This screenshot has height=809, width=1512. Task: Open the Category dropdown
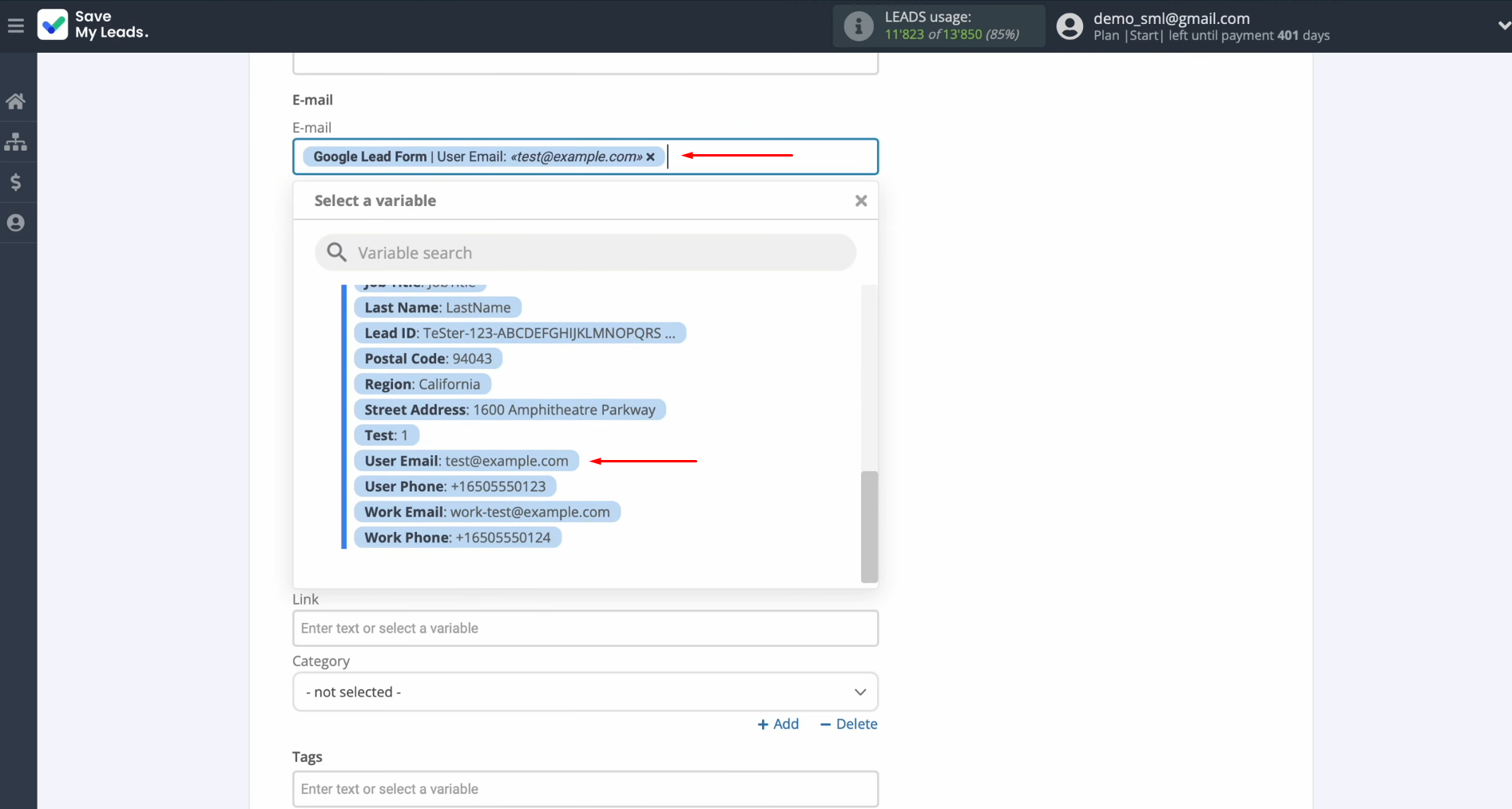[585, 692]
